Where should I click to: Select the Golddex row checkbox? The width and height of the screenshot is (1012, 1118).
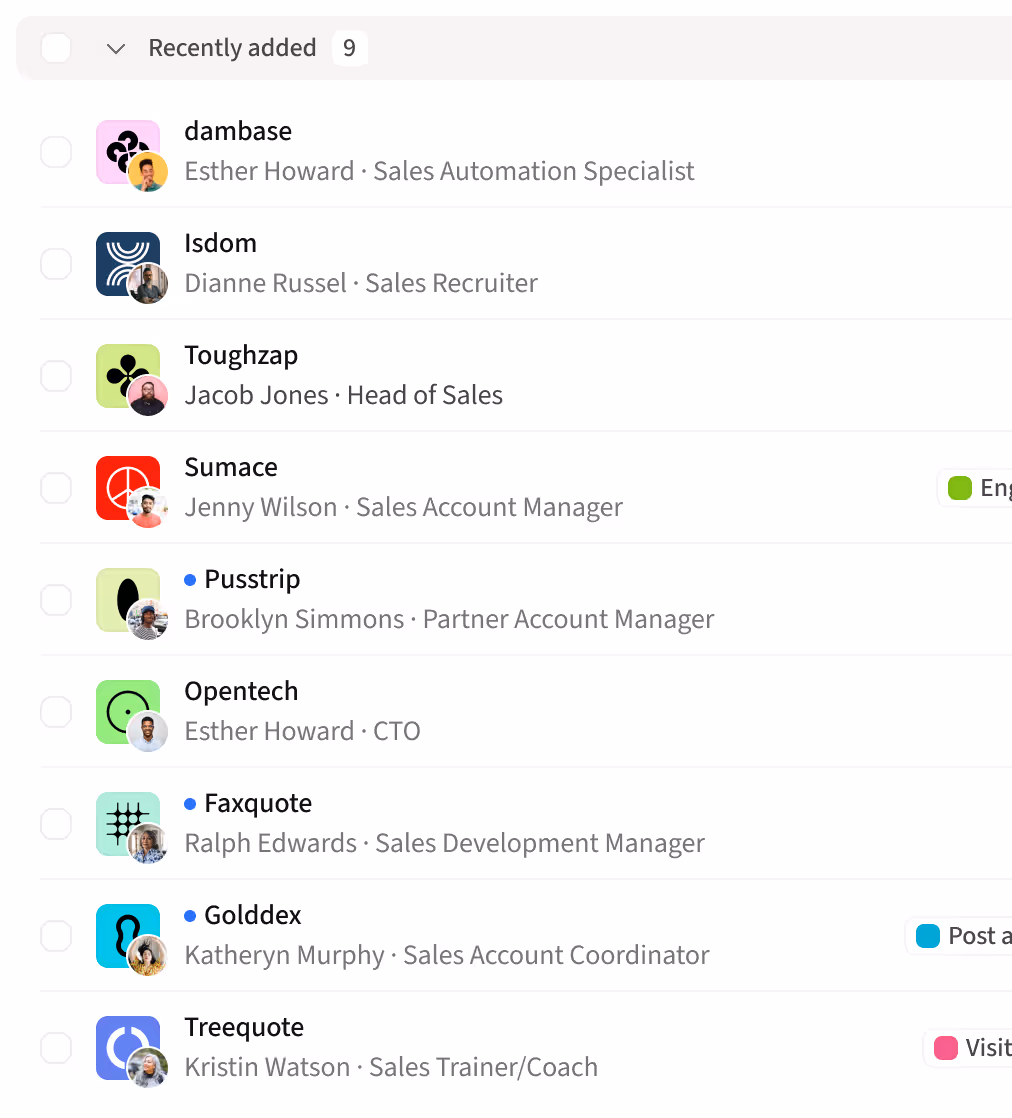[x=56, y=936]
